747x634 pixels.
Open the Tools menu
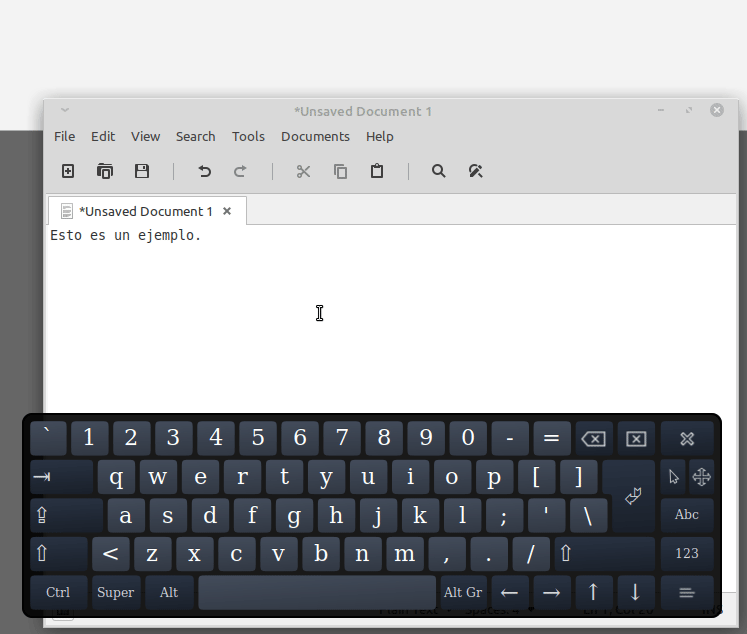(x=248, y=136)
